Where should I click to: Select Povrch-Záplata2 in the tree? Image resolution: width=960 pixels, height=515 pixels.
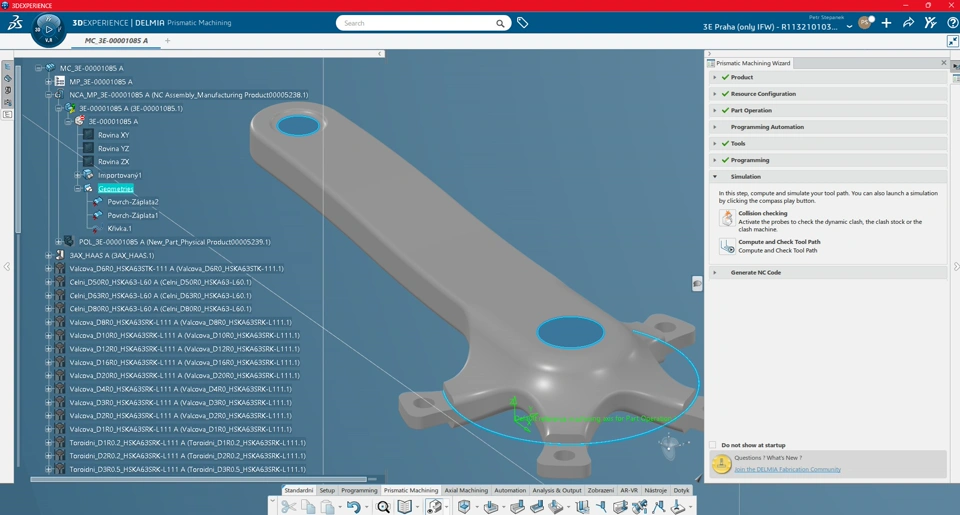pyautogui.click(x=133, y=201)
